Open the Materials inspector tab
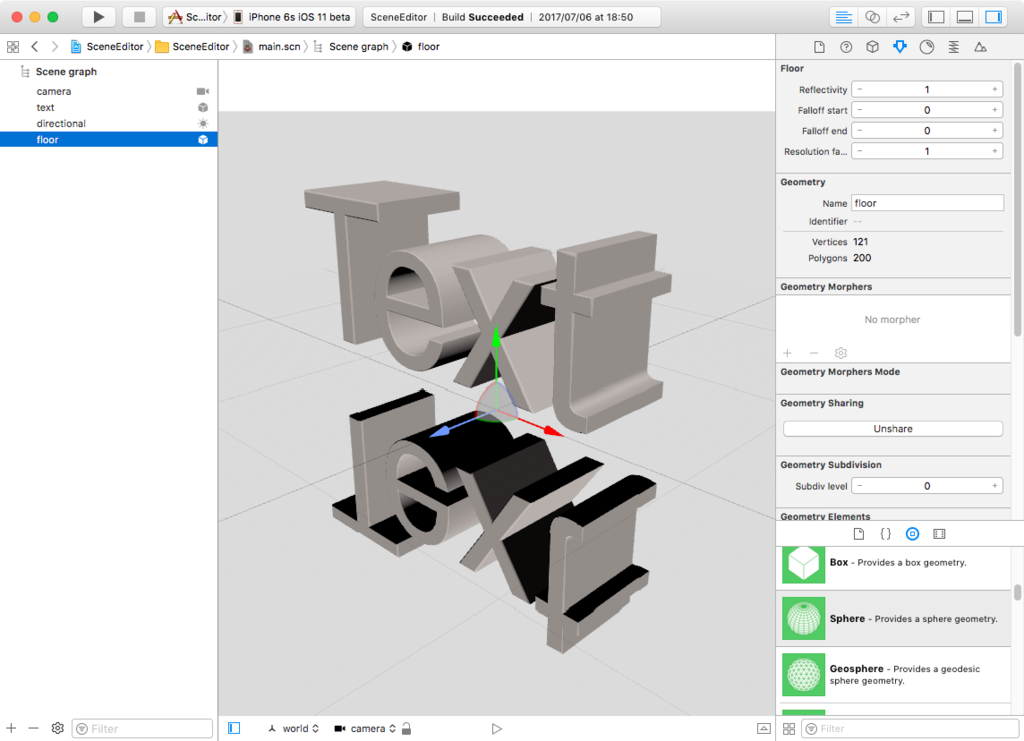1024x741 pixels. [x=927, y=47]
